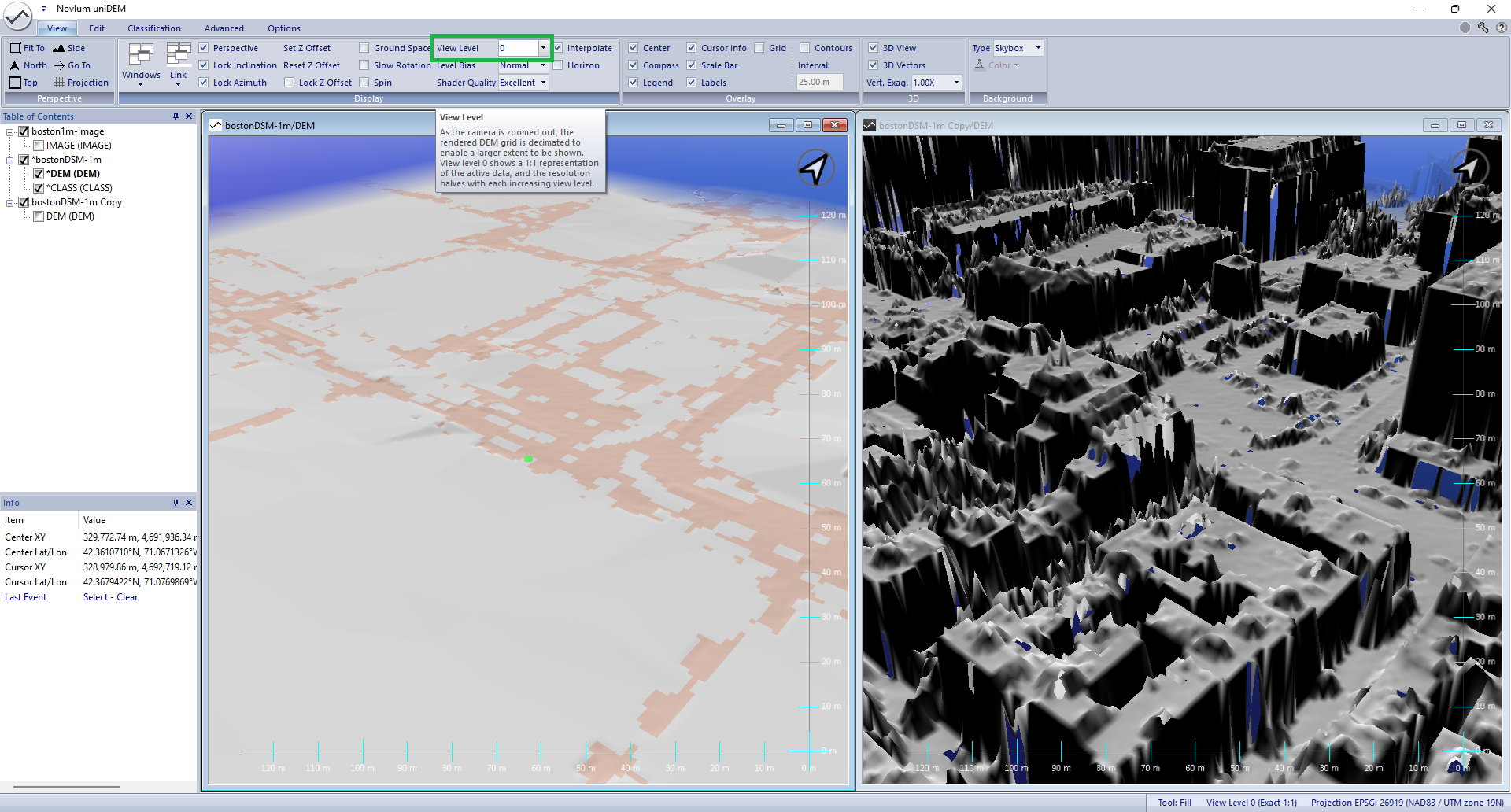The image size is (1511, 812).
Task: Enable Spin checkbox
Action: point(364,83)
